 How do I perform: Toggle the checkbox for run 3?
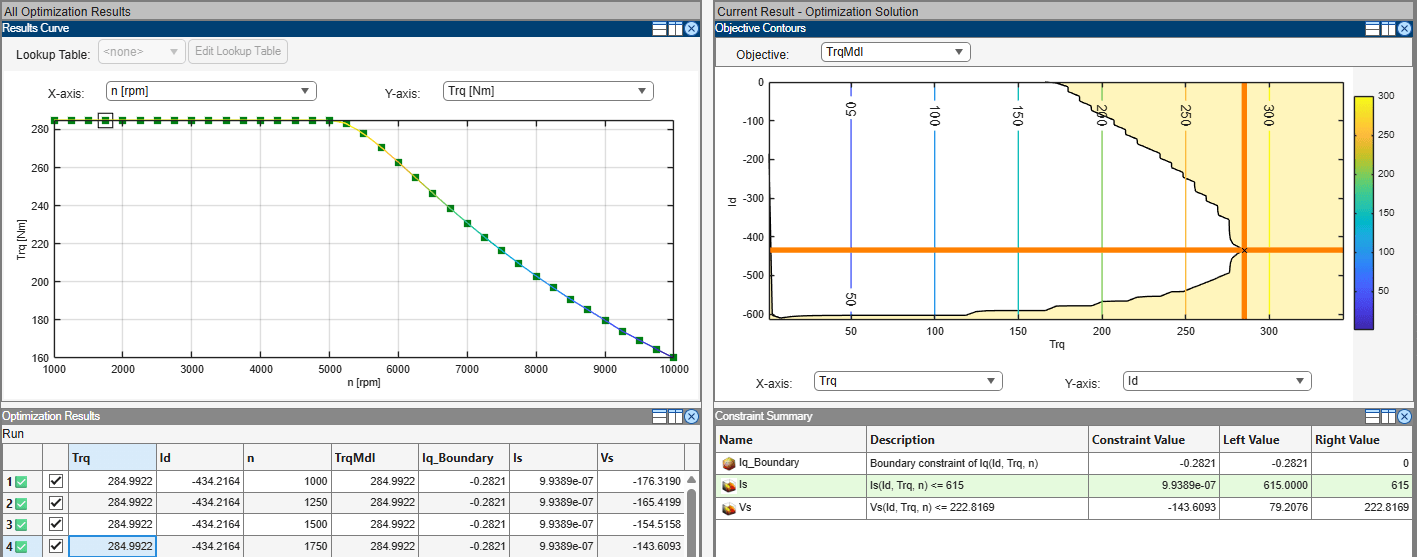coord(56,524)
